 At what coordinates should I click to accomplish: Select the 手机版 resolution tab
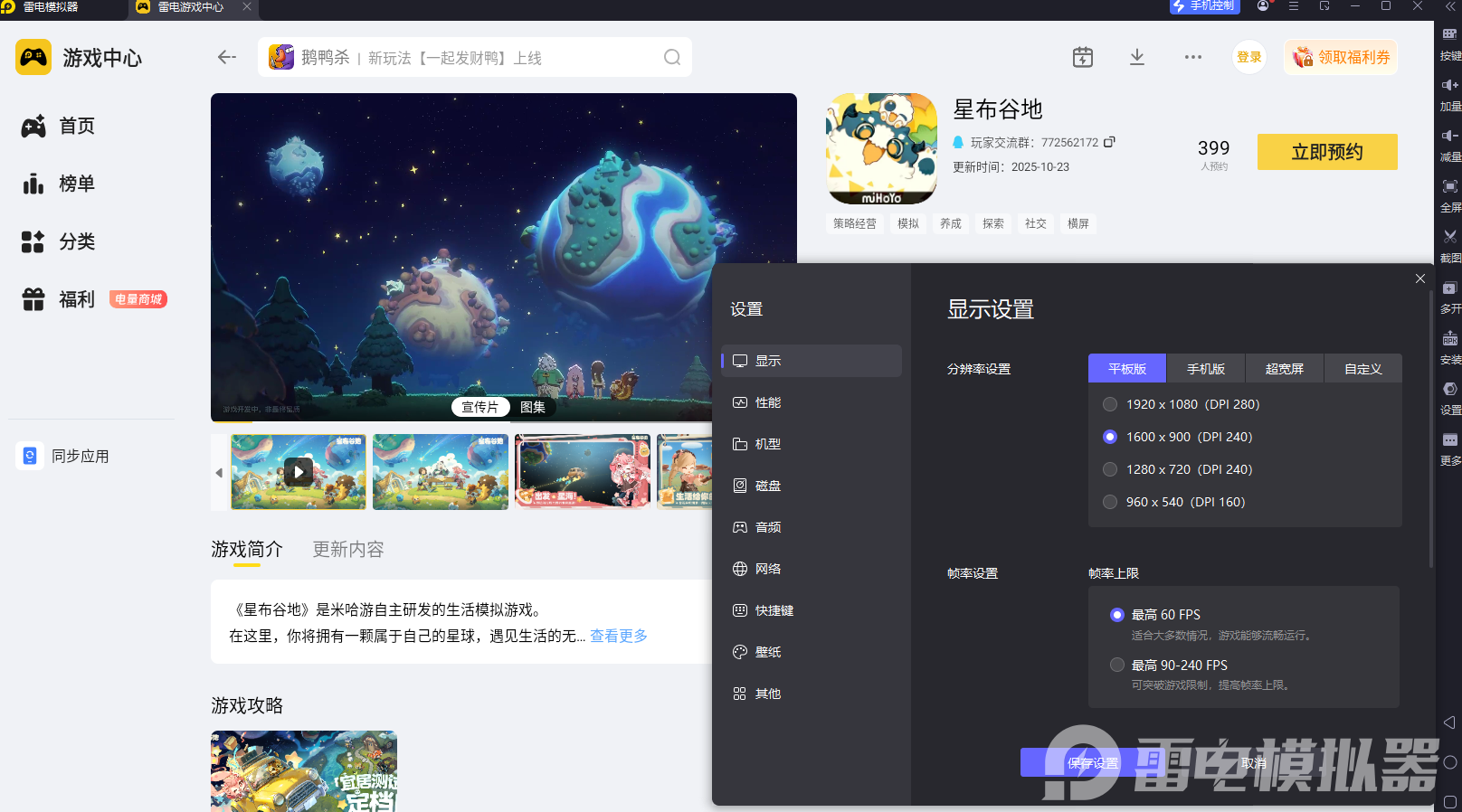pyautogui.click(x=1206, y=369)
